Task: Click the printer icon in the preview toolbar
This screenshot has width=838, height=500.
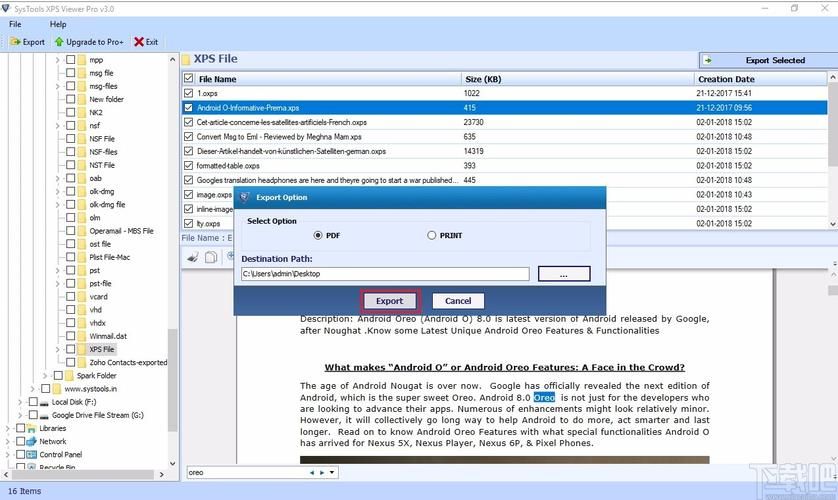Action: click(x=193, y=257)
